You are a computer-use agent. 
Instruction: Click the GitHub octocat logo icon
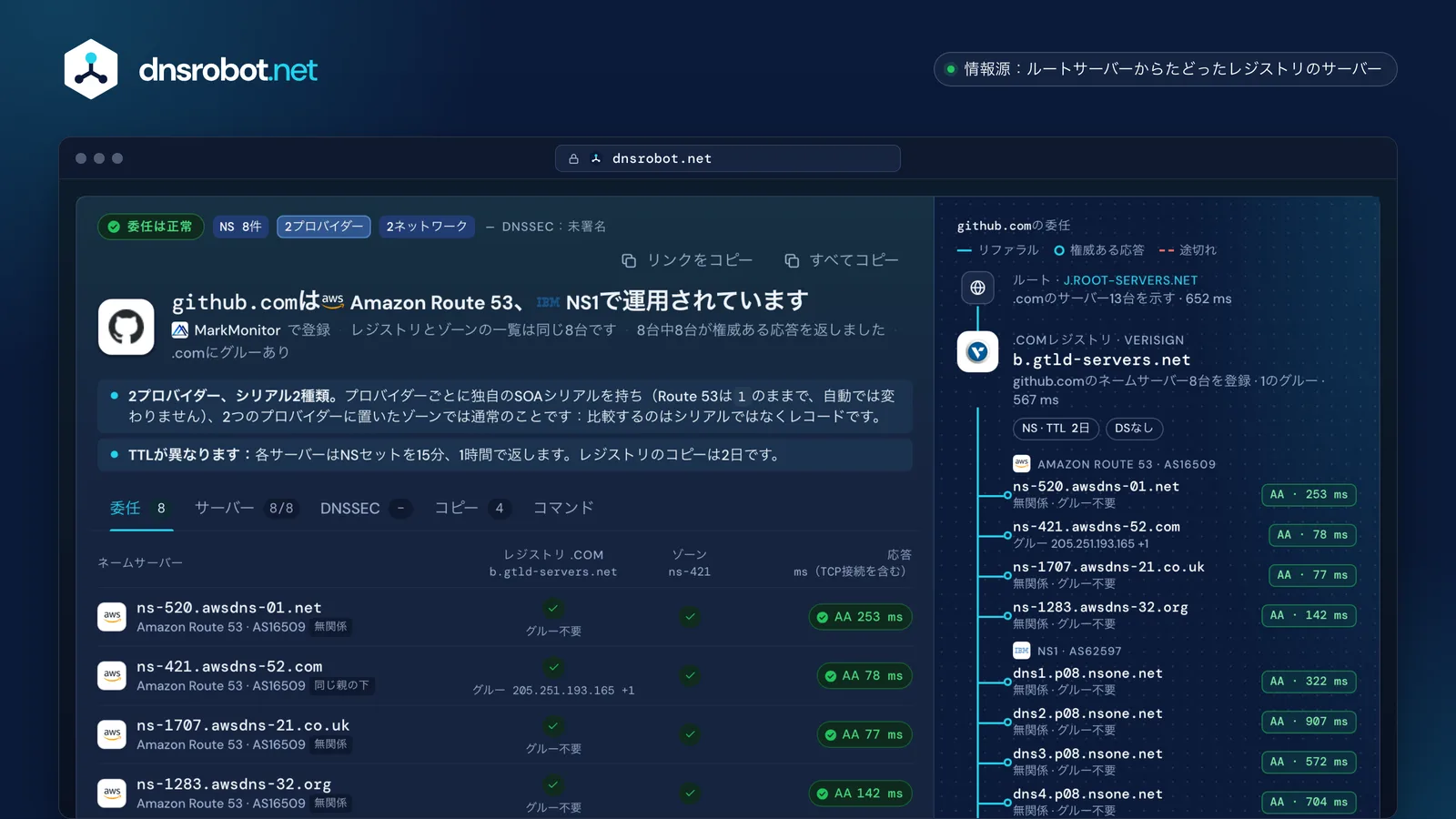tap(126, 327)
